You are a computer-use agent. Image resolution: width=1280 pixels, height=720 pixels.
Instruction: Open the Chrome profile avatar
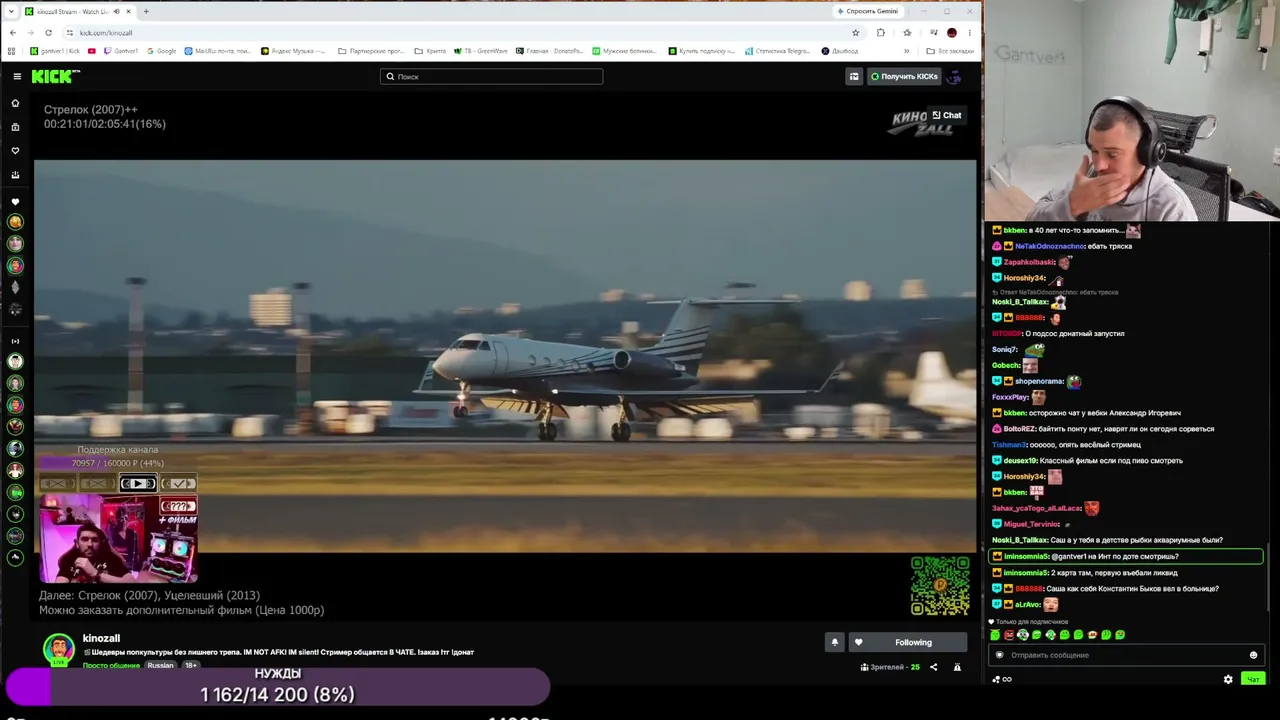pyautogui.click(x=951, y=32)
